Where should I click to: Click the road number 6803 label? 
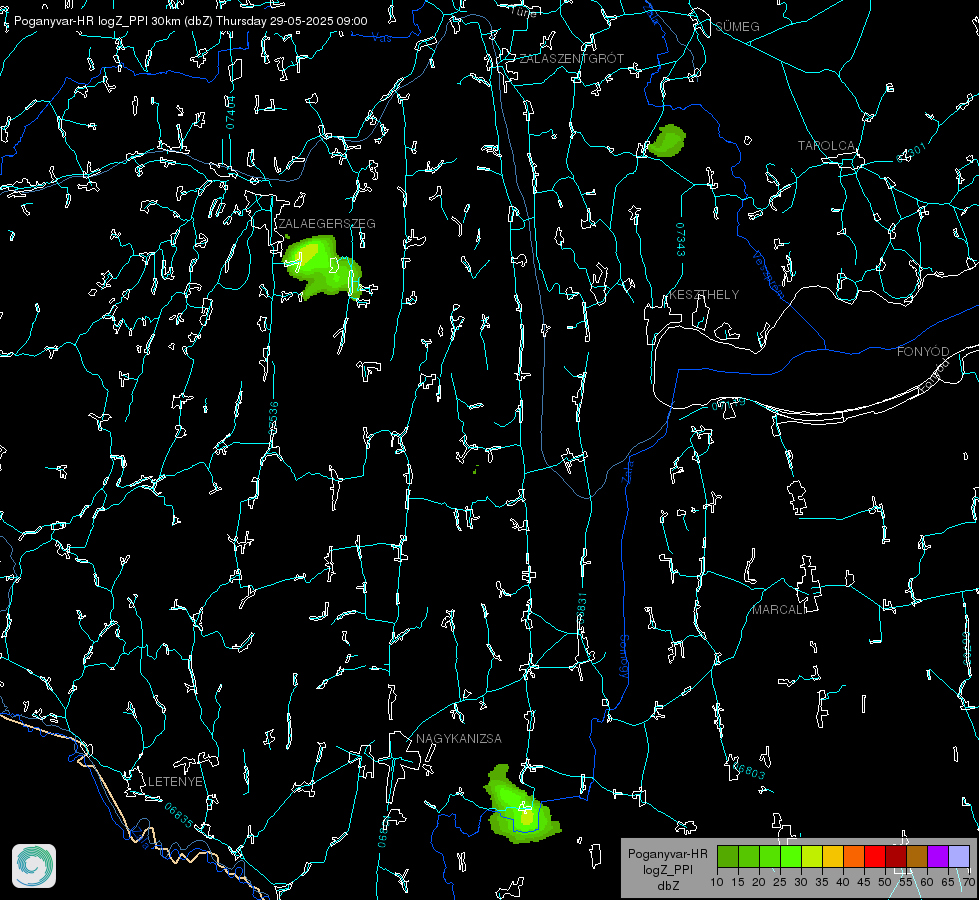coord(748,769)
